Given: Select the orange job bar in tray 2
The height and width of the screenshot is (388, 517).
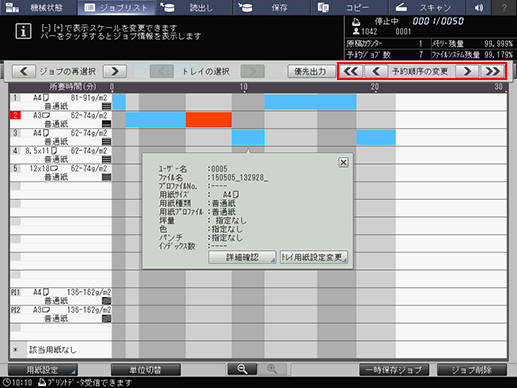Looking at the screenshot, I should (209, 120).
